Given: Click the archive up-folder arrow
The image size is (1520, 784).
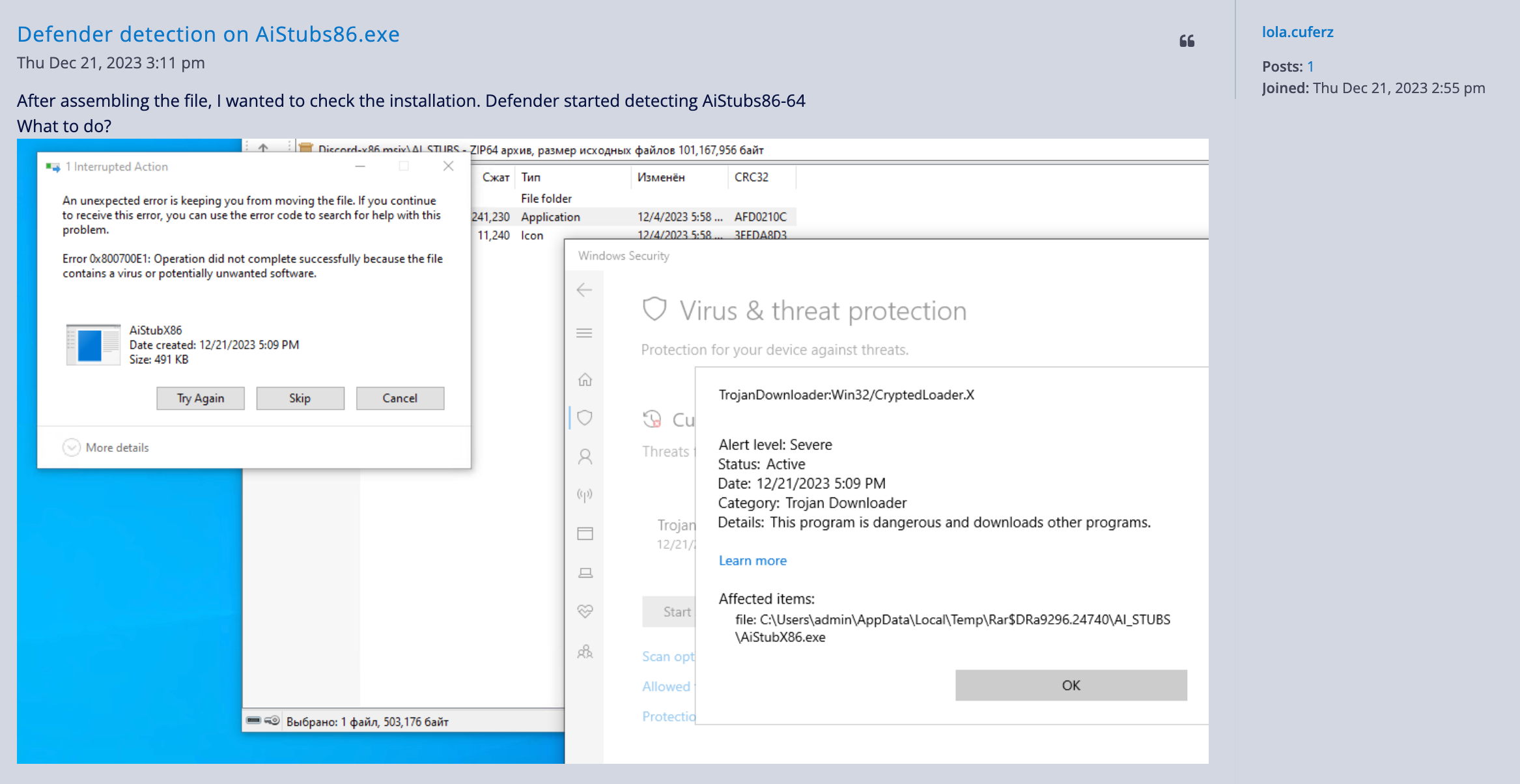Looking at the screenshot, I should click(263, 148).
